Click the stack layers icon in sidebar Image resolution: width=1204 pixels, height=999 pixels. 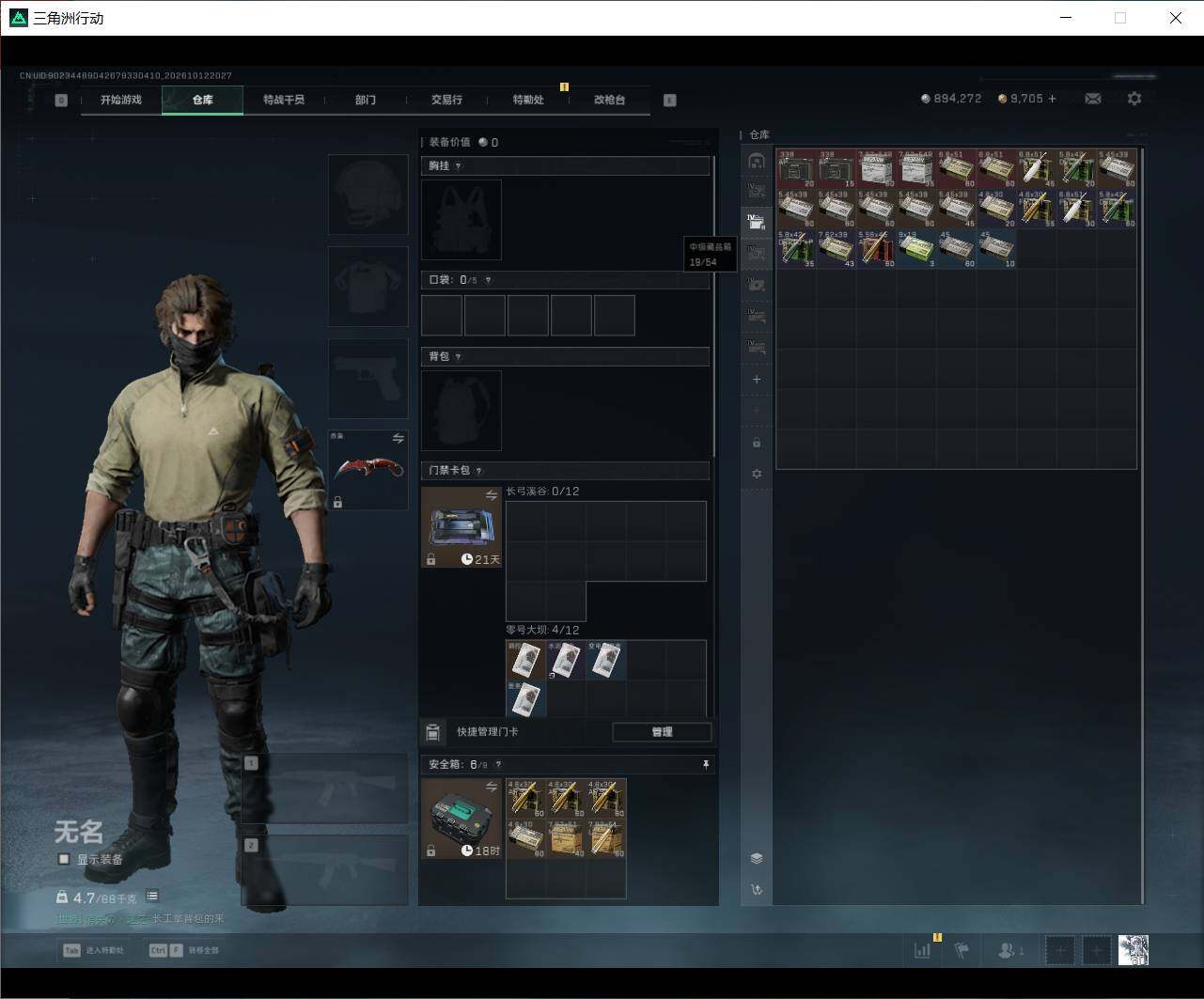(x=757, y=858)
